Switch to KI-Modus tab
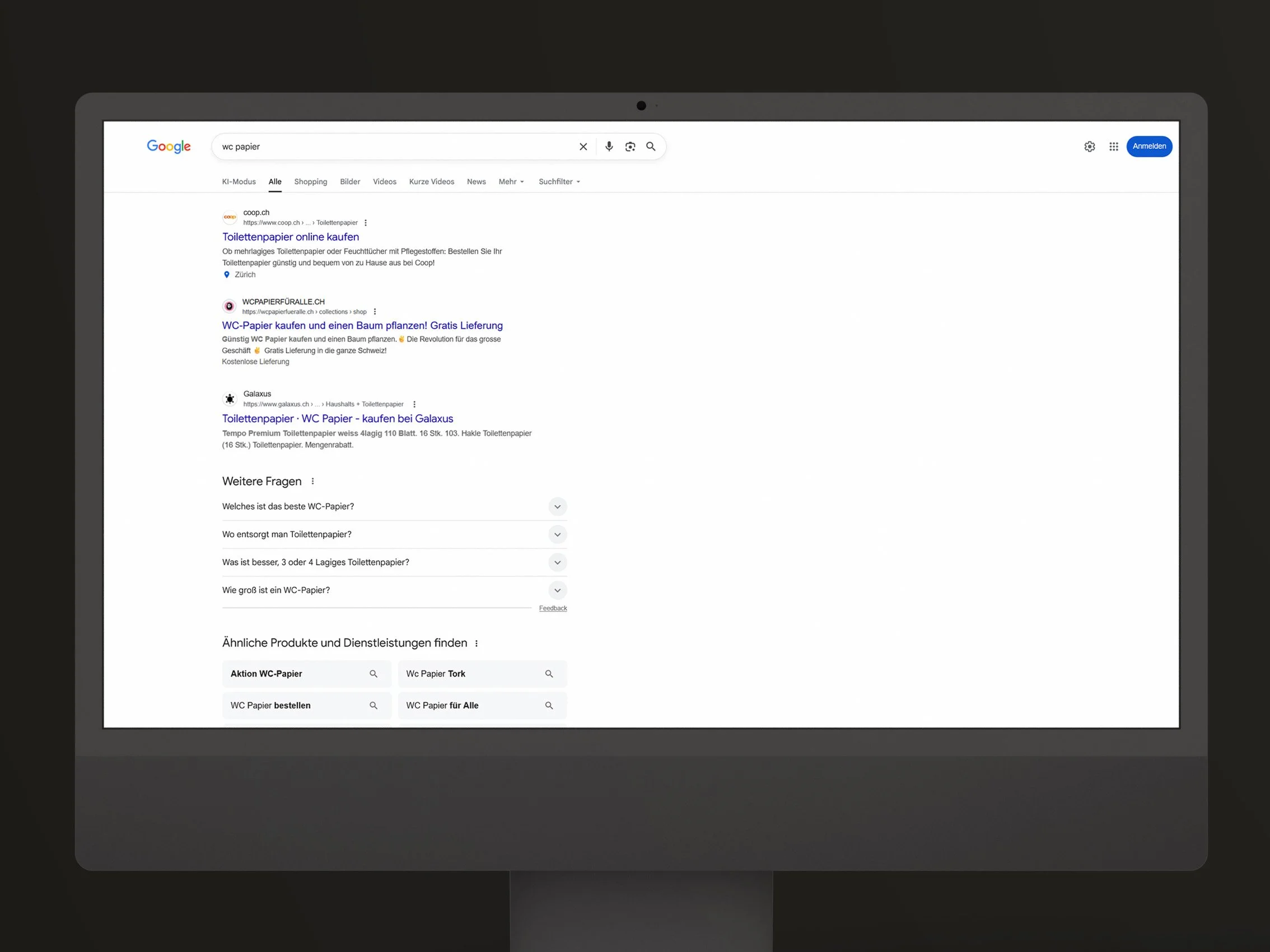Viewport: 1270px width, 952px height. [x=239, y=181]
